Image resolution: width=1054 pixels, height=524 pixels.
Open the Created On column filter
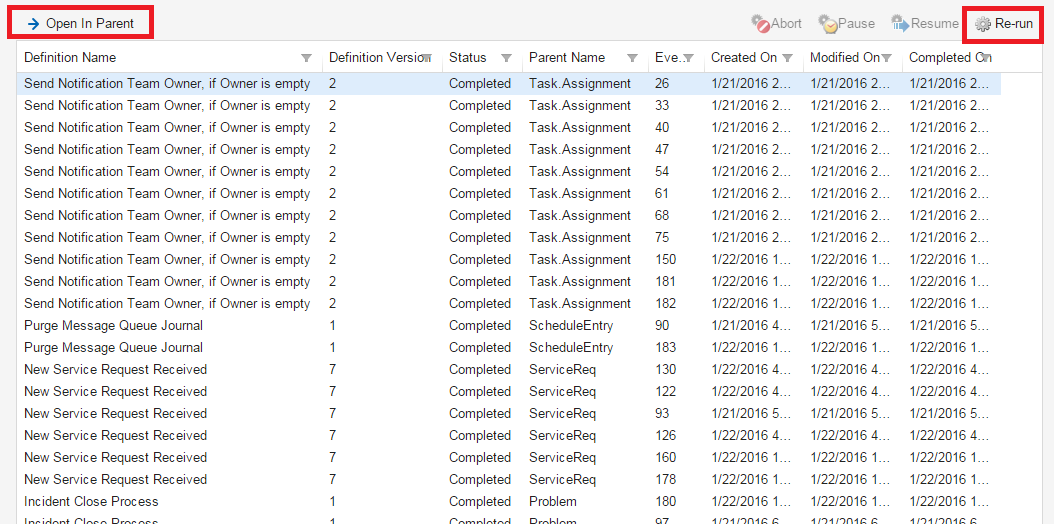[x=787, y=58]
